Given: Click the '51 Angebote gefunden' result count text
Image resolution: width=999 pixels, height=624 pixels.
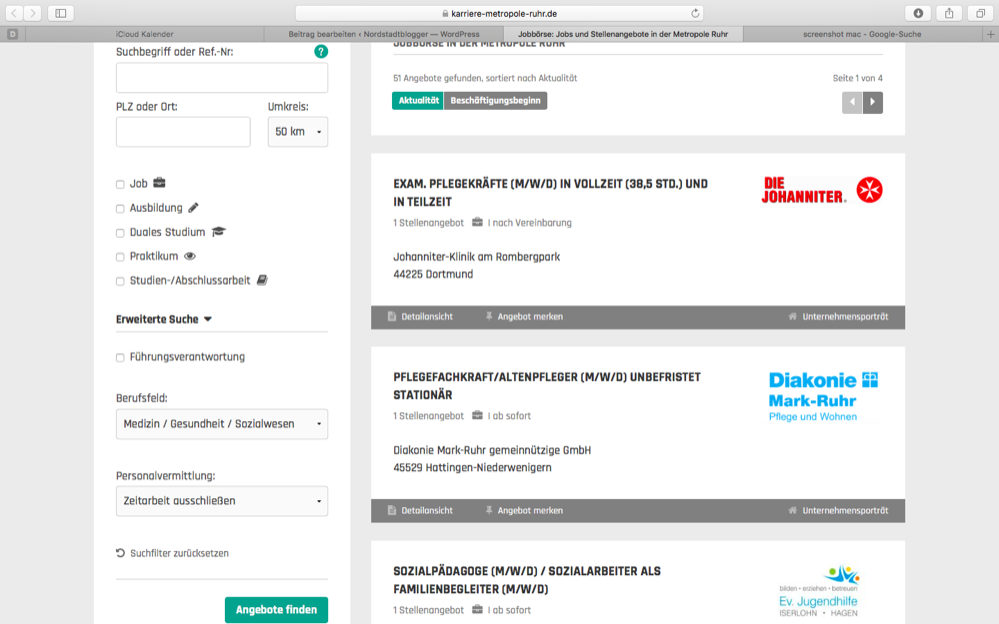Looking at the screenshot, I should click(x=485, y=78).
